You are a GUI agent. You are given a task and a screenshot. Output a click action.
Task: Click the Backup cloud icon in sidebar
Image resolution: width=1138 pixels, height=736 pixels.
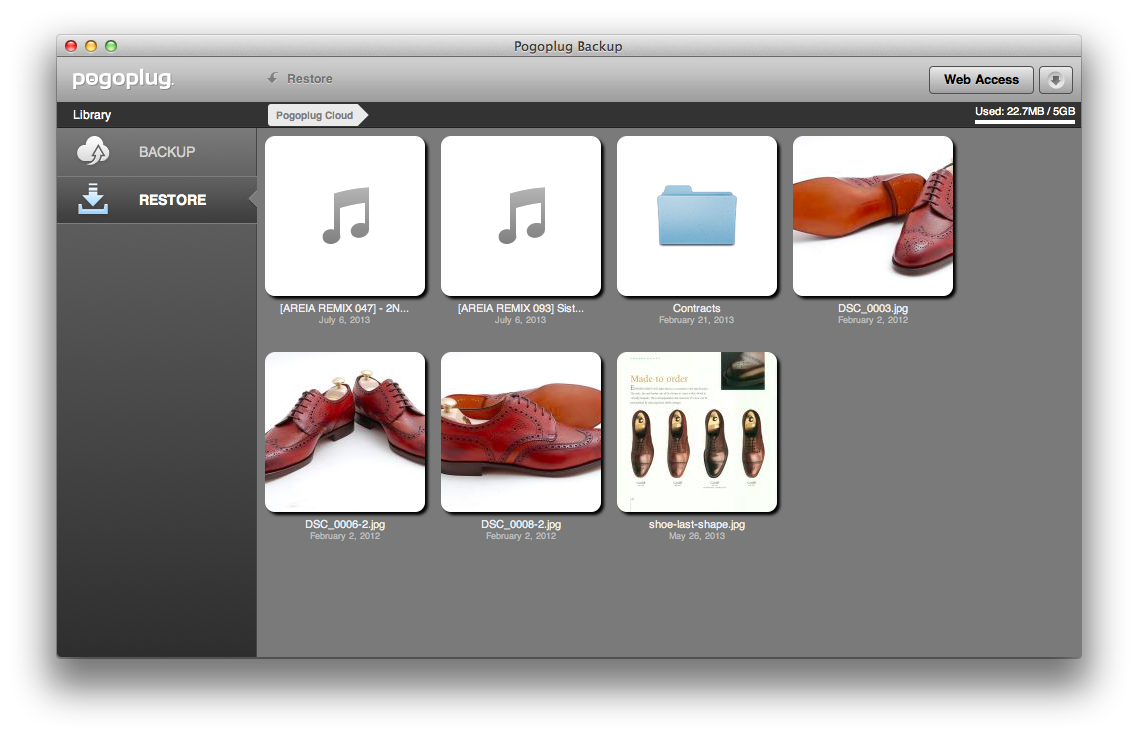pyautogui.click(x=93, y=152)
